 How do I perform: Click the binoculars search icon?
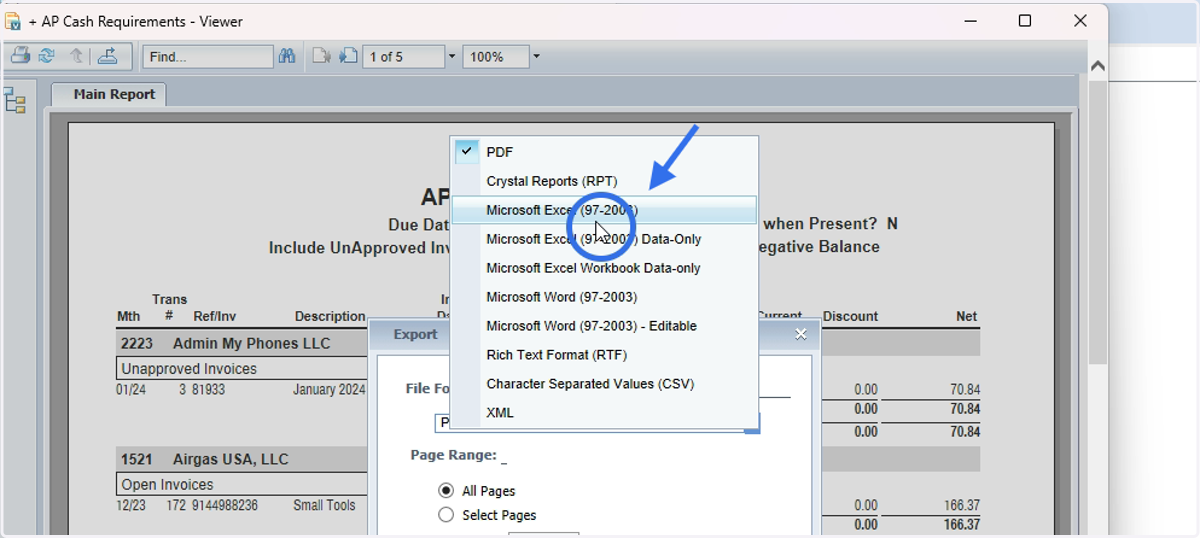pyautogui.click(x=287, y=56)
